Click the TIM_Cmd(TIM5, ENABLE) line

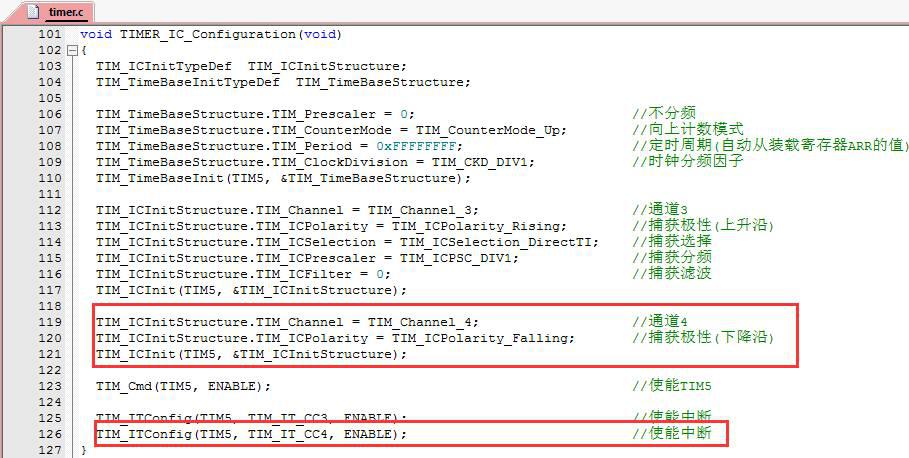(x=183, y=386)
